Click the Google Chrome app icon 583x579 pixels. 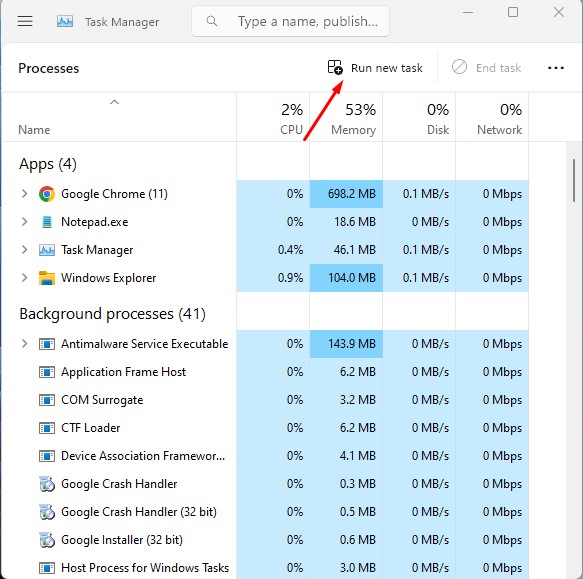point(47,194)
